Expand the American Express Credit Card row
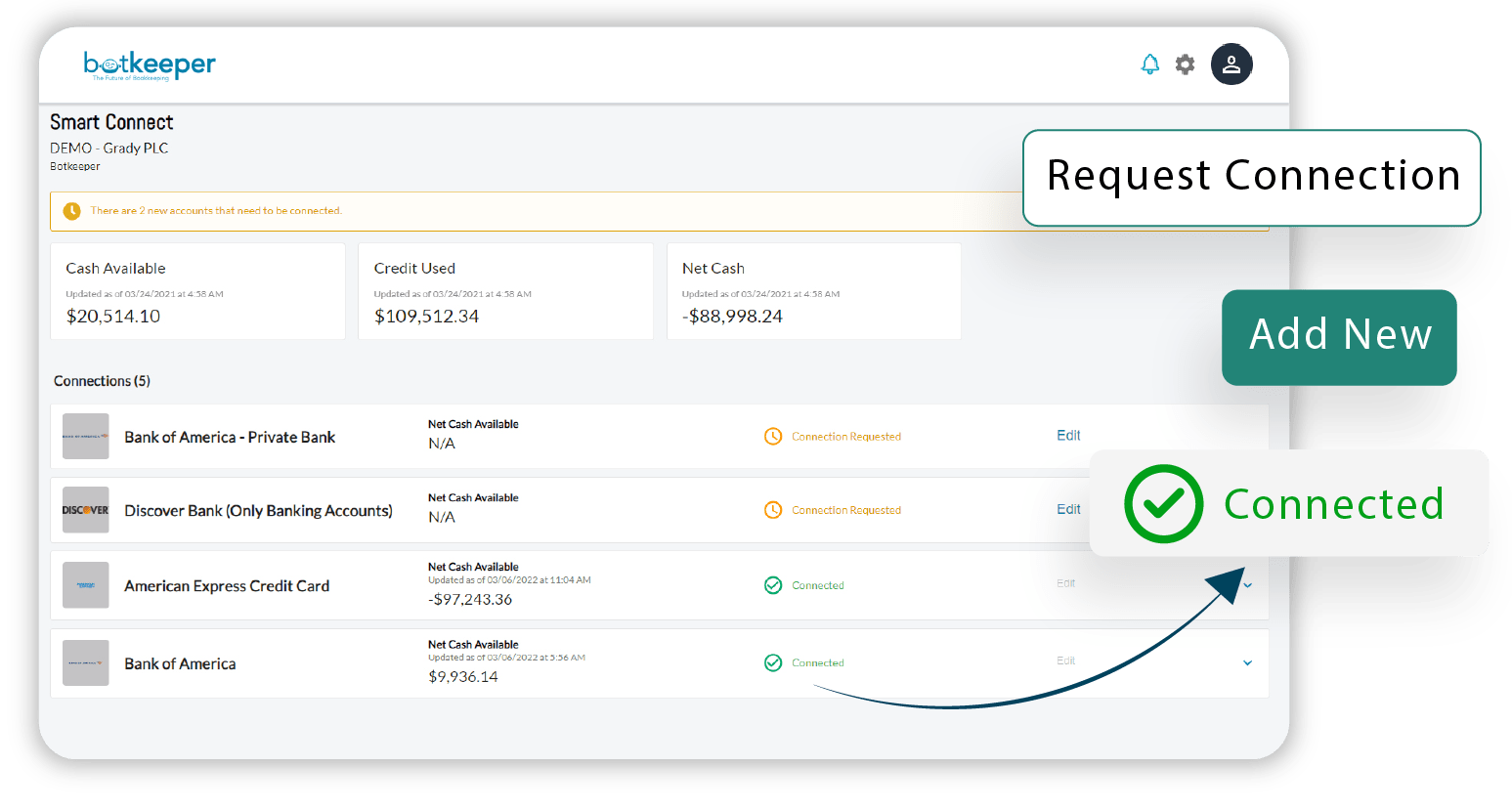 point(1248,585)
